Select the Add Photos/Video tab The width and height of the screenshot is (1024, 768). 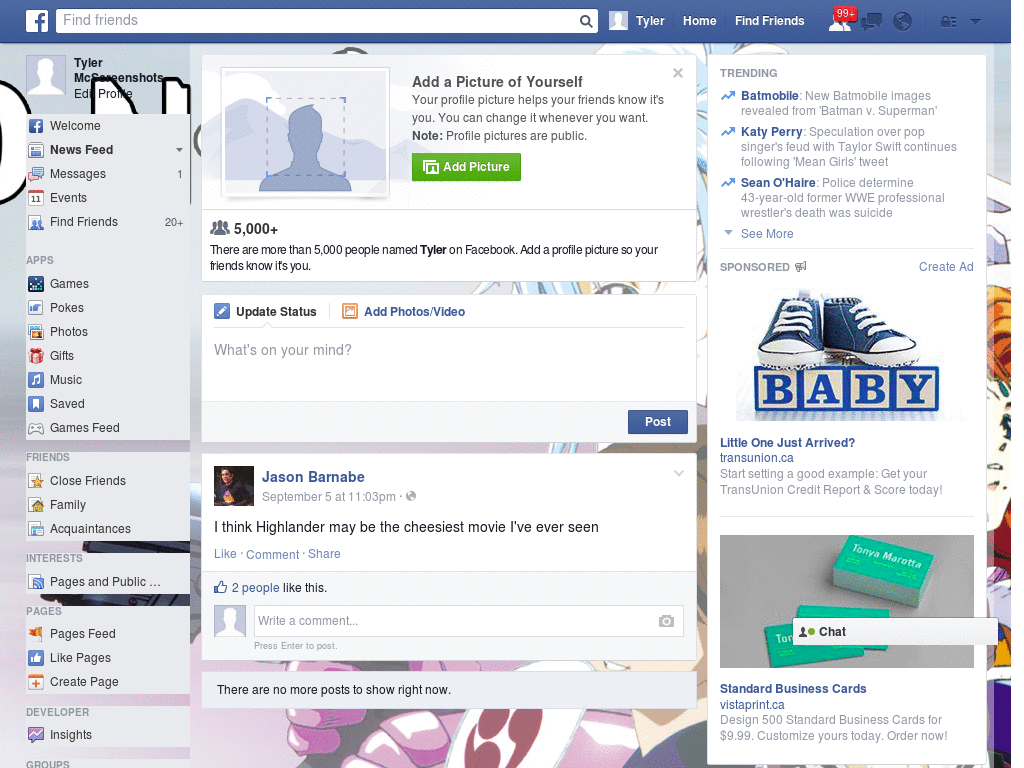click(x=404, y=312)
